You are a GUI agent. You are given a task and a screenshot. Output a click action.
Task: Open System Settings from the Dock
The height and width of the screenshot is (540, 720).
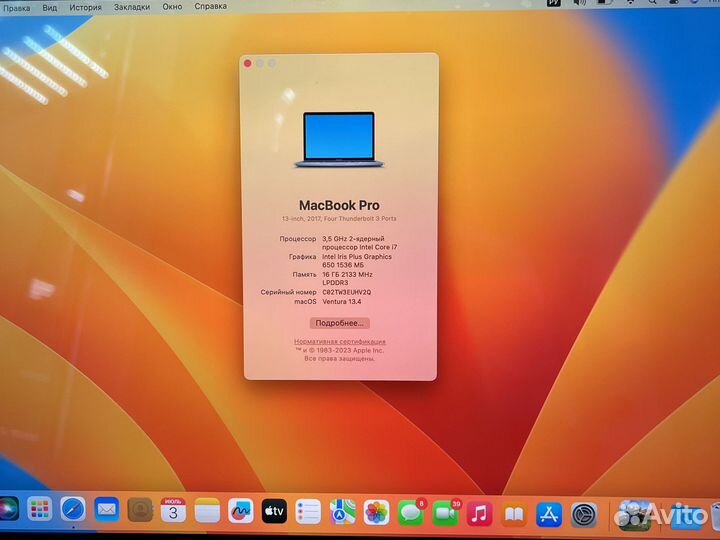click(584, 515)
